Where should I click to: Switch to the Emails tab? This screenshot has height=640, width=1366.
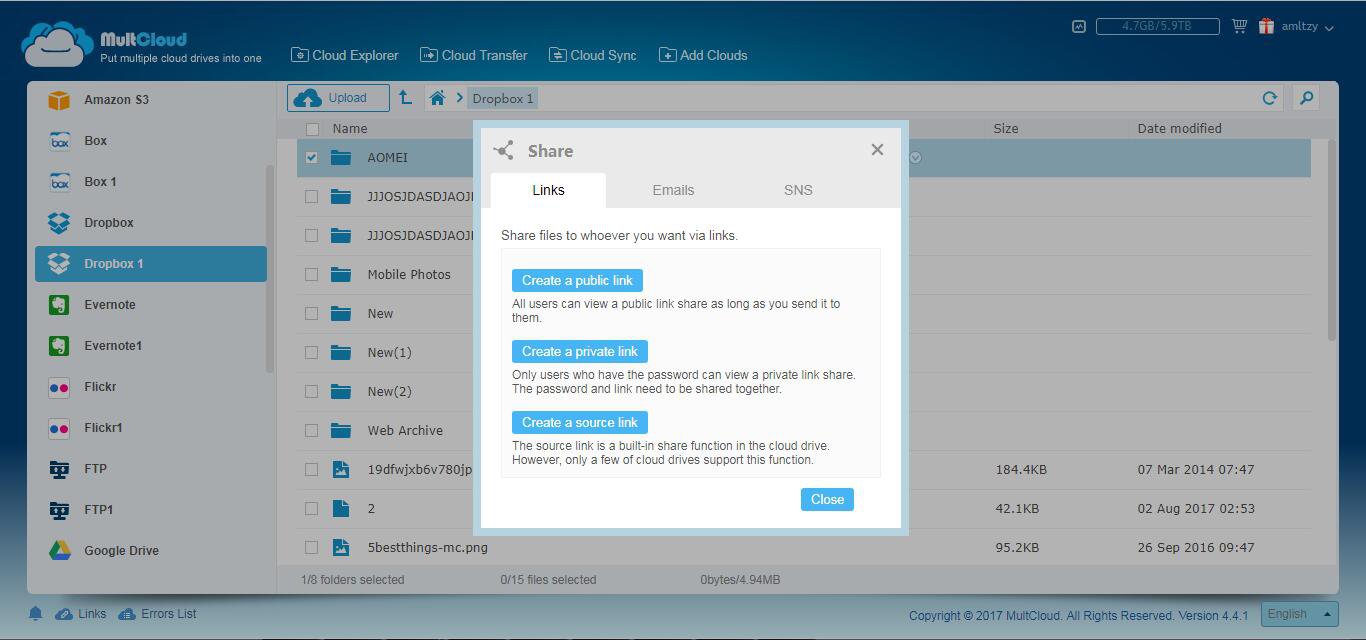[x=673, y=190]
